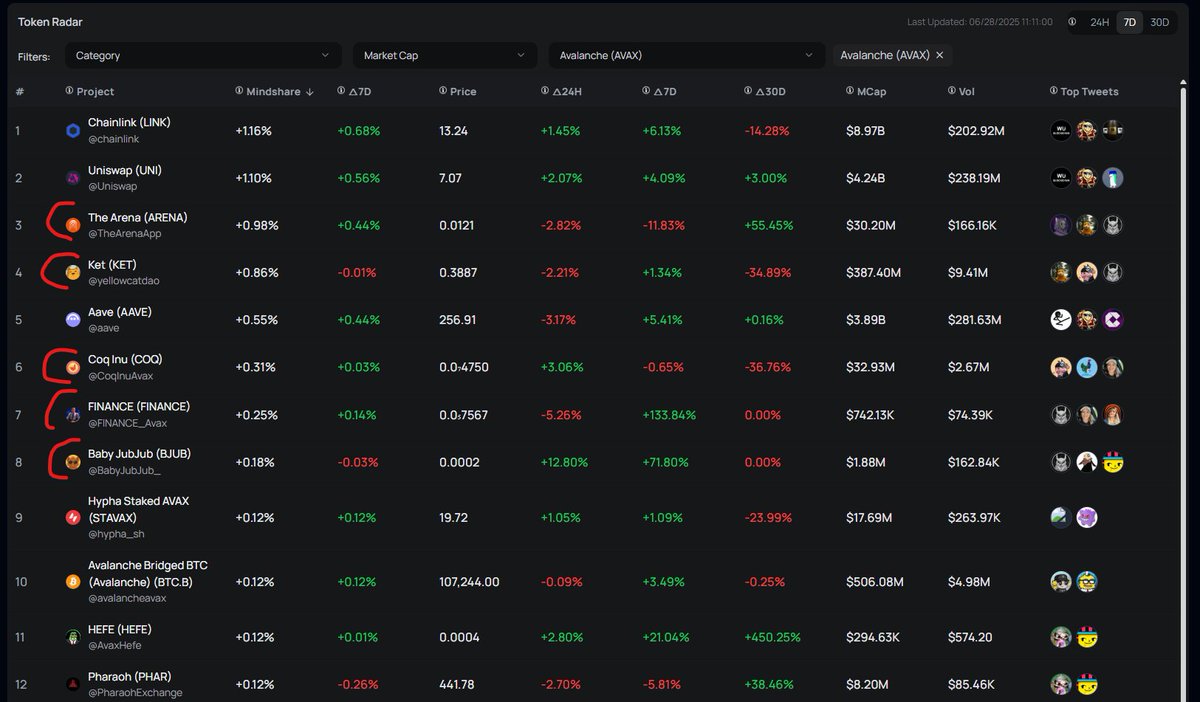Click the info icon beside Mindshare header
The width and height of the screenshot is (1200, 702).
tap(239, 91)
